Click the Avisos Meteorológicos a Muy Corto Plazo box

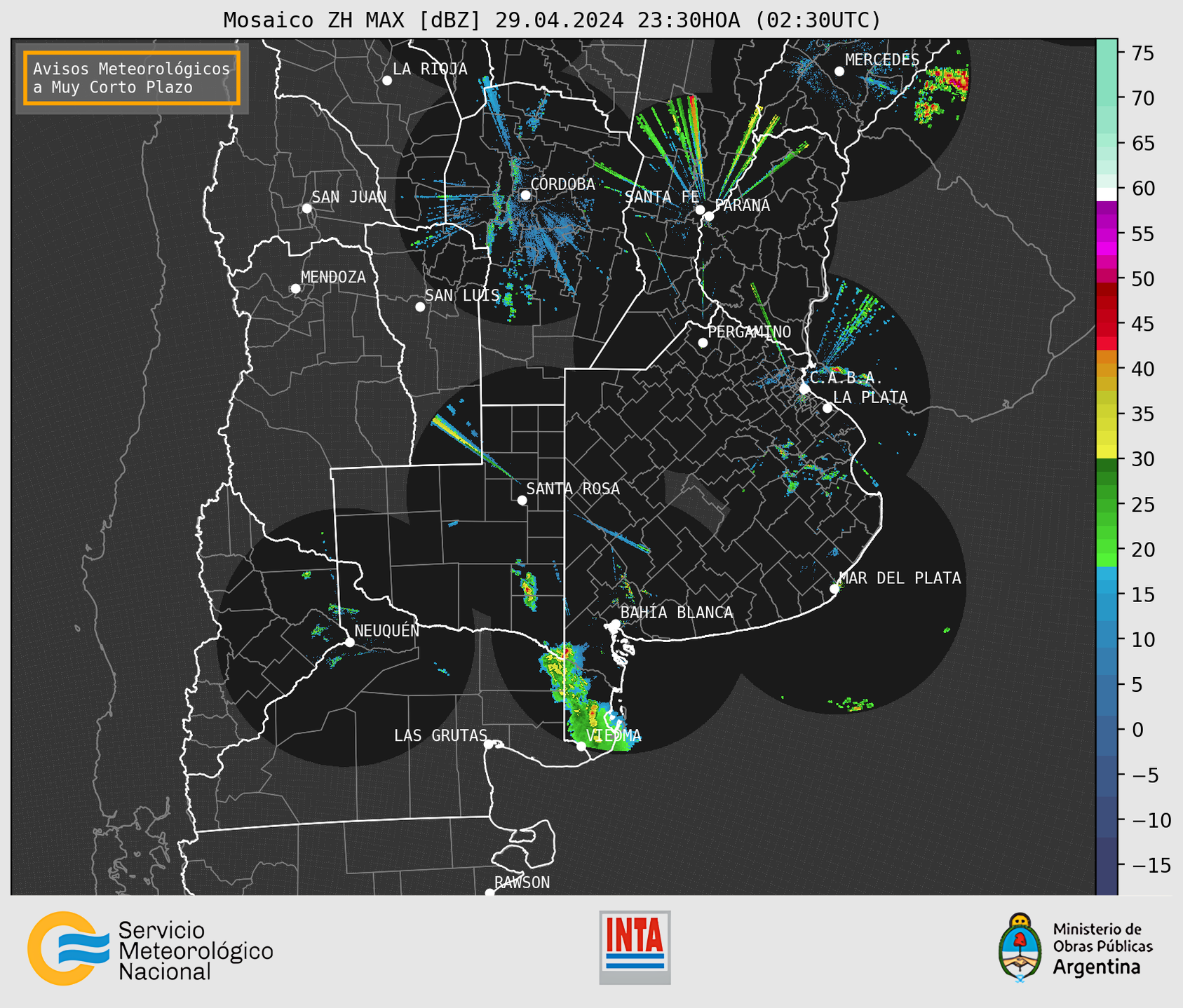point(132,78)
